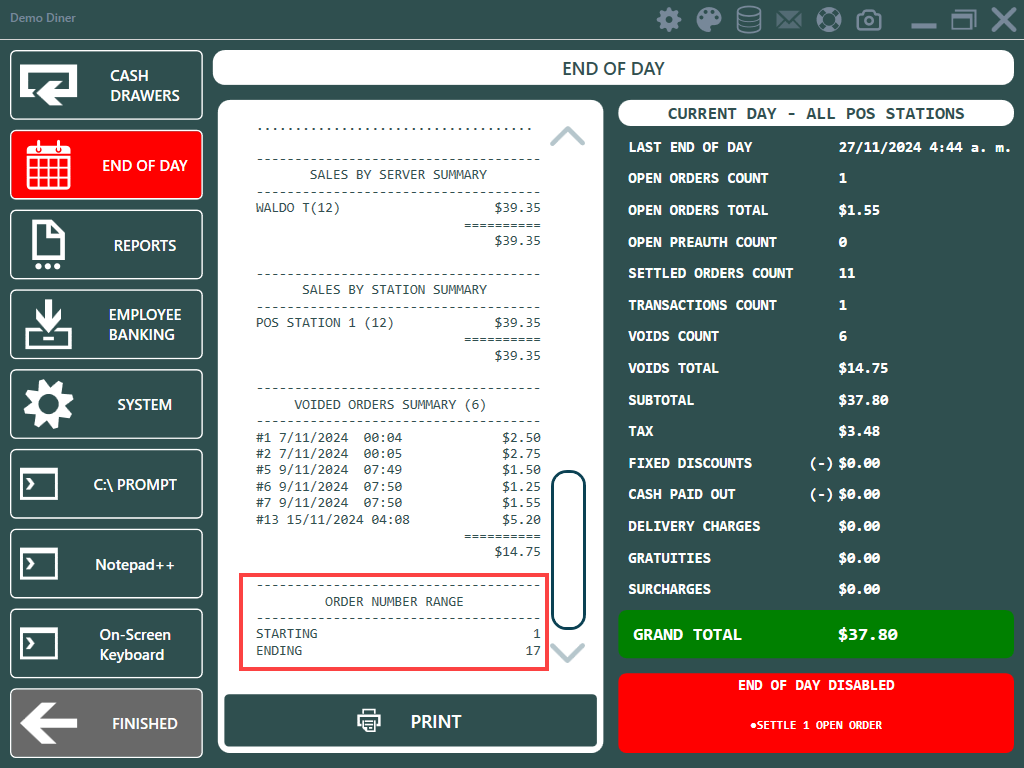Click the lifebuoy help icon
This screenshot has width=1024, height=768.
[x=829, y=19]
